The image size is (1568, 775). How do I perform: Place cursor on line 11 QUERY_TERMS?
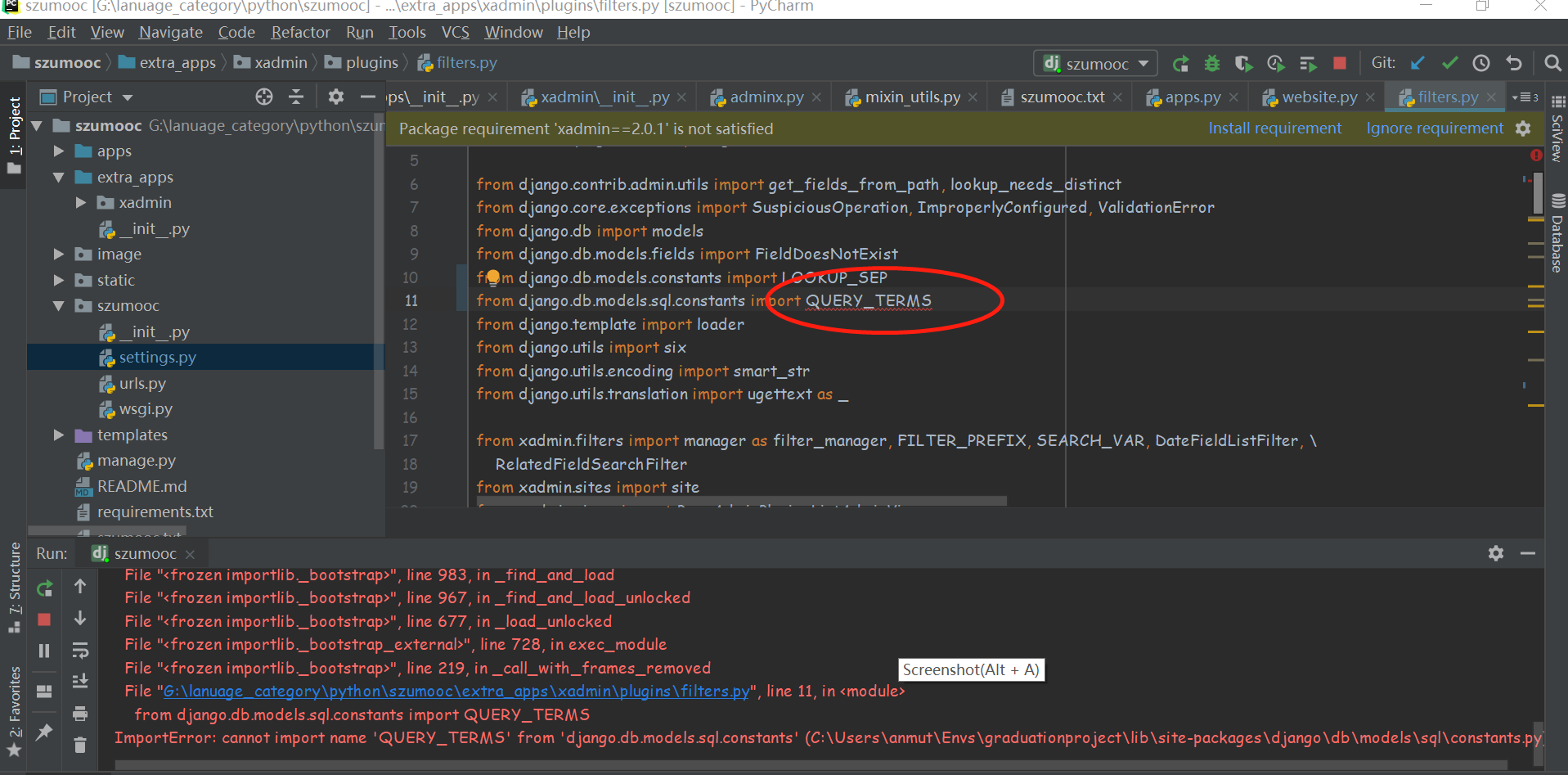(868, 301)
